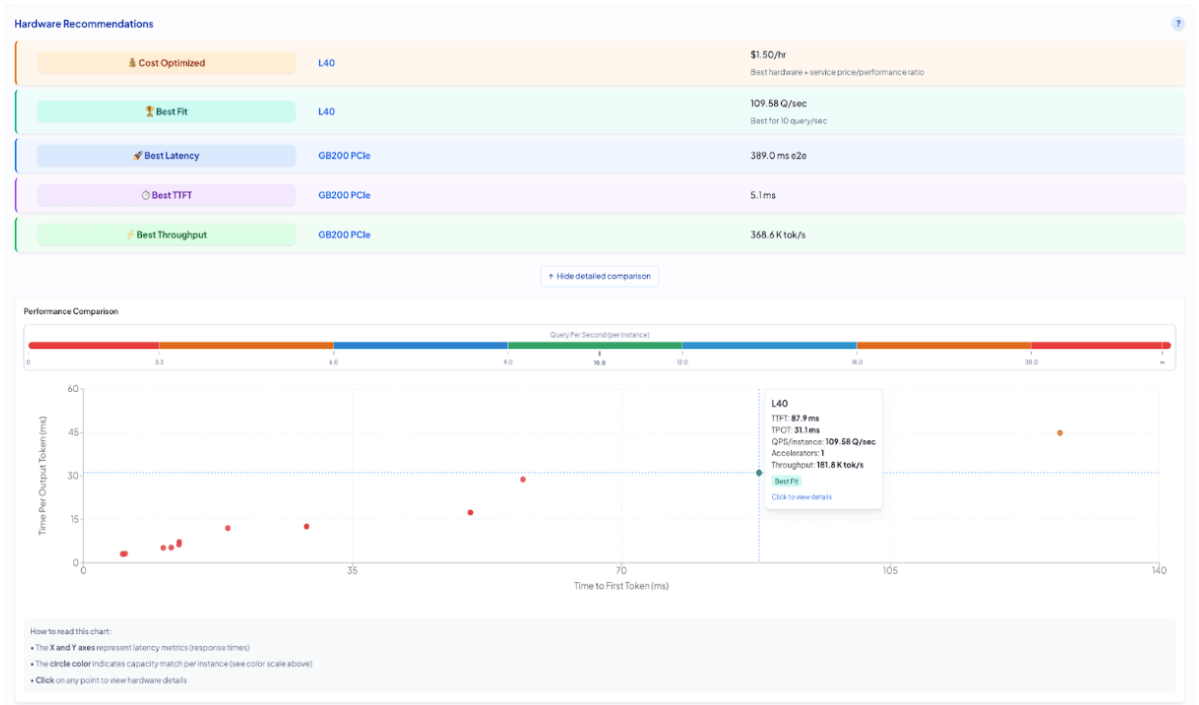Click the green 9.0 to 12.0 scale segment
Viewport: 1199px width, 705px height.
coord(595,346)
